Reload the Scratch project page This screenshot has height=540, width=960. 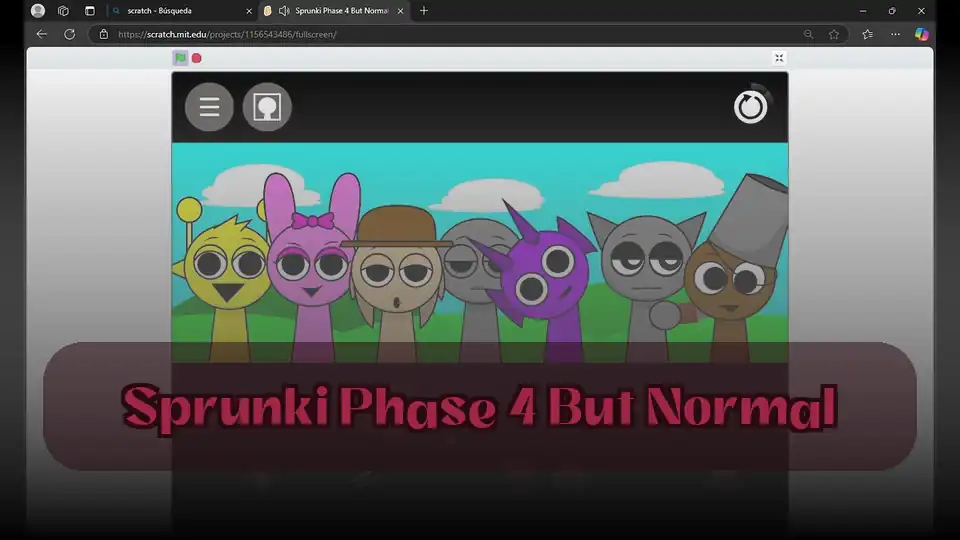coord(70,34)
